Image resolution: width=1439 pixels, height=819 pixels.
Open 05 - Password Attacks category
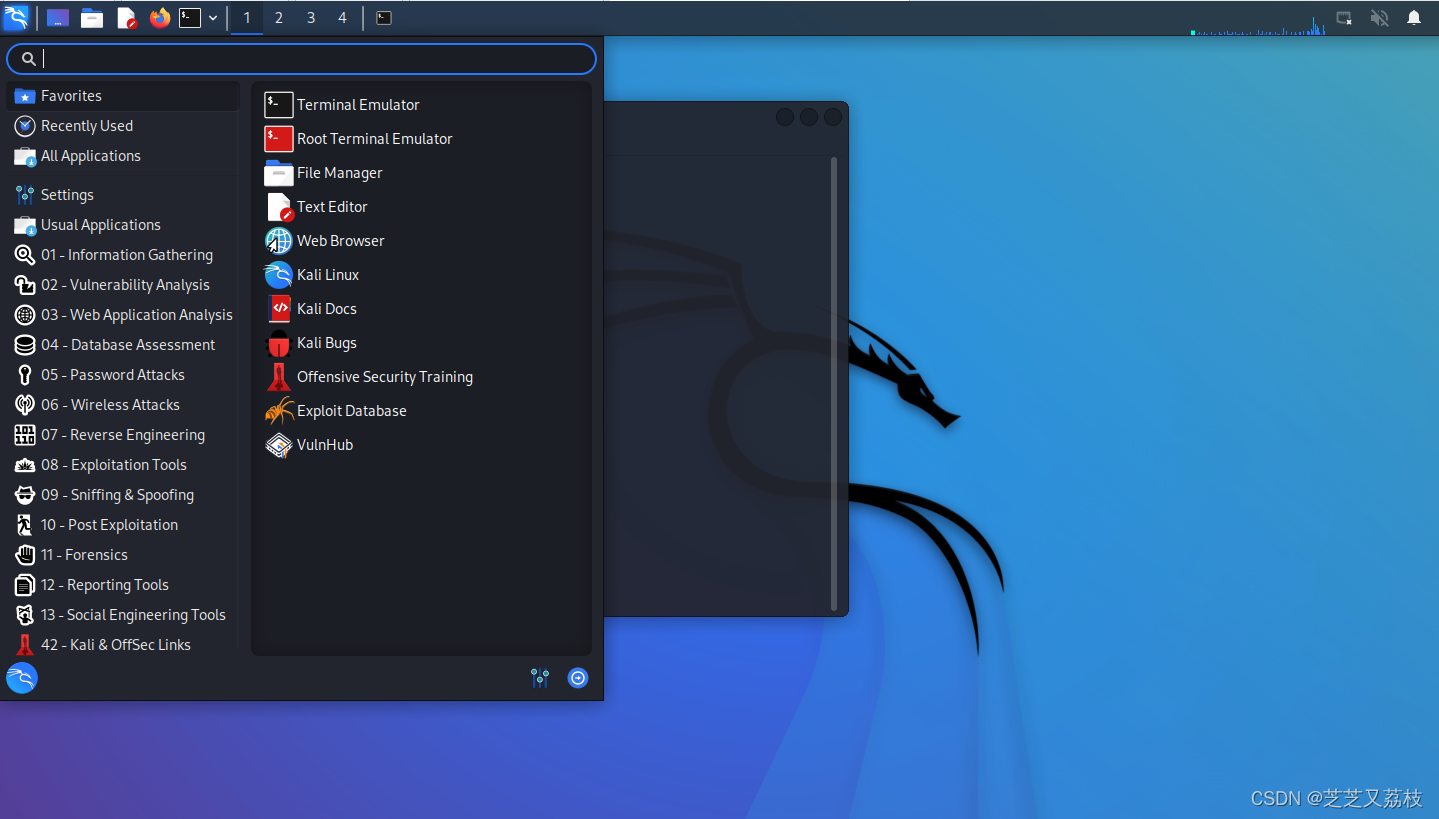click(123, 375)
